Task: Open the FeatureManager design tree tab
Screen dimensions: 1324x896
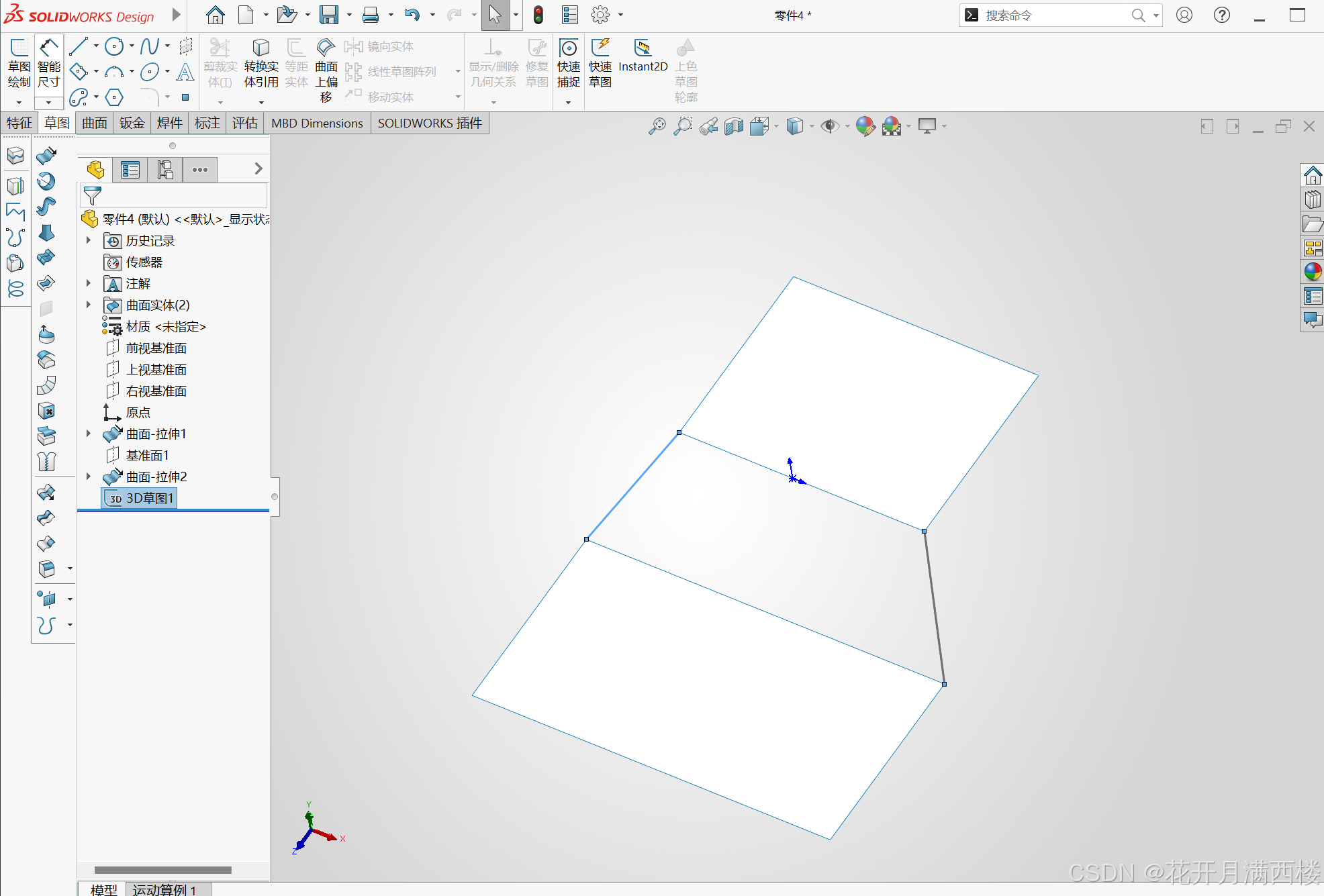Action: tap(95, 170)
